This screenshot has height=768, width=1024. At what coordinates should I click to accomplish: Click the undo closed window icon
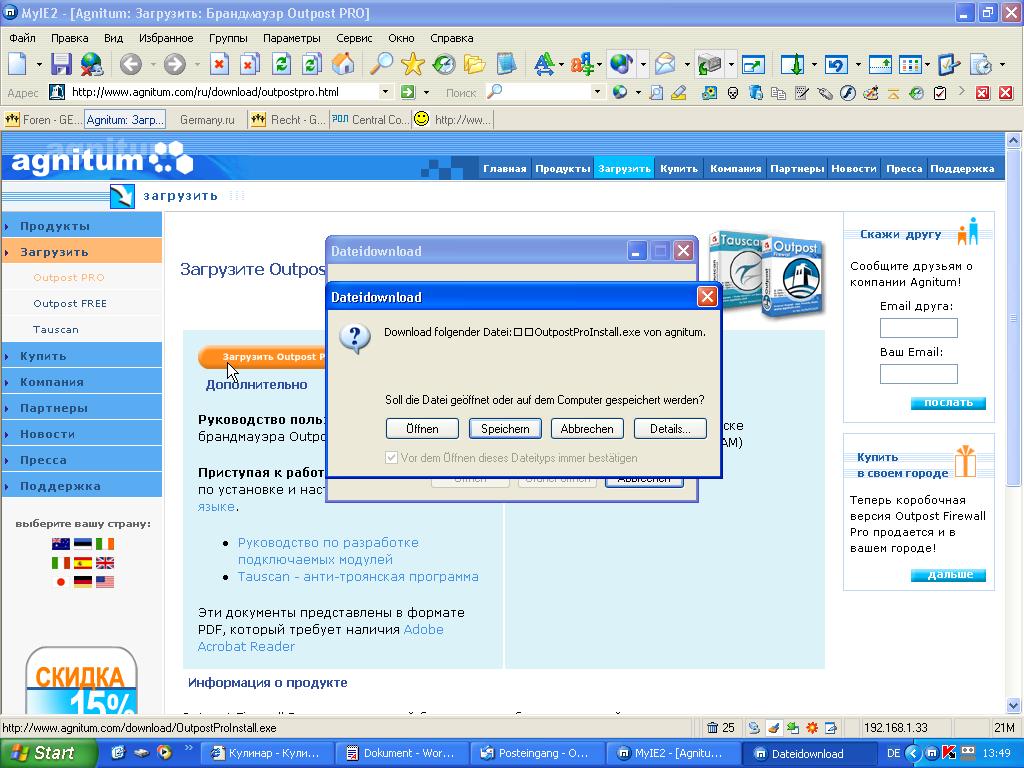837,64
